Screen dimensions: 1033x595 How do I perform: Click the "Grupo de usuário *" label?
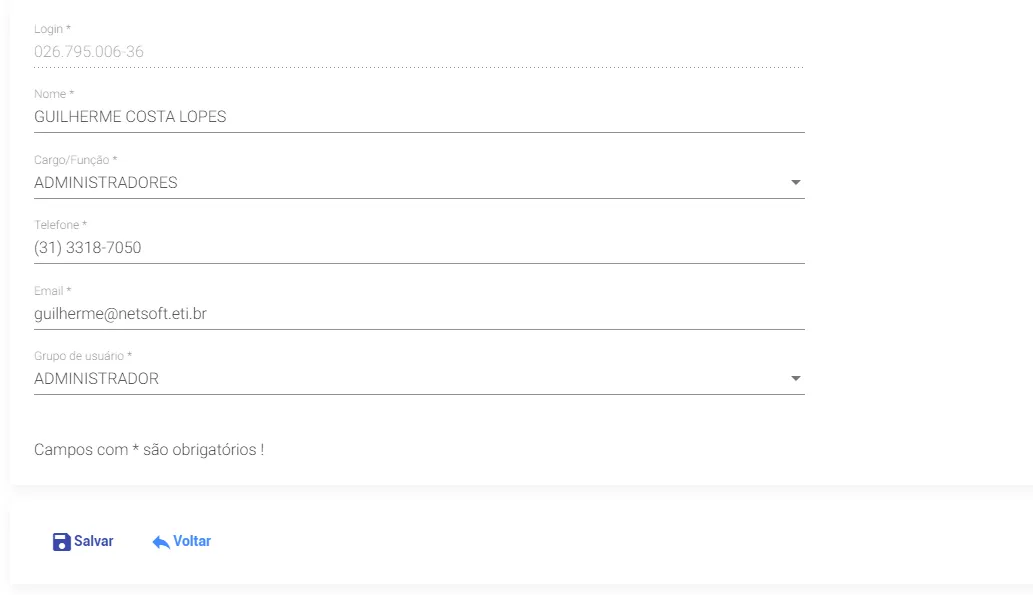tap(83, 356)
